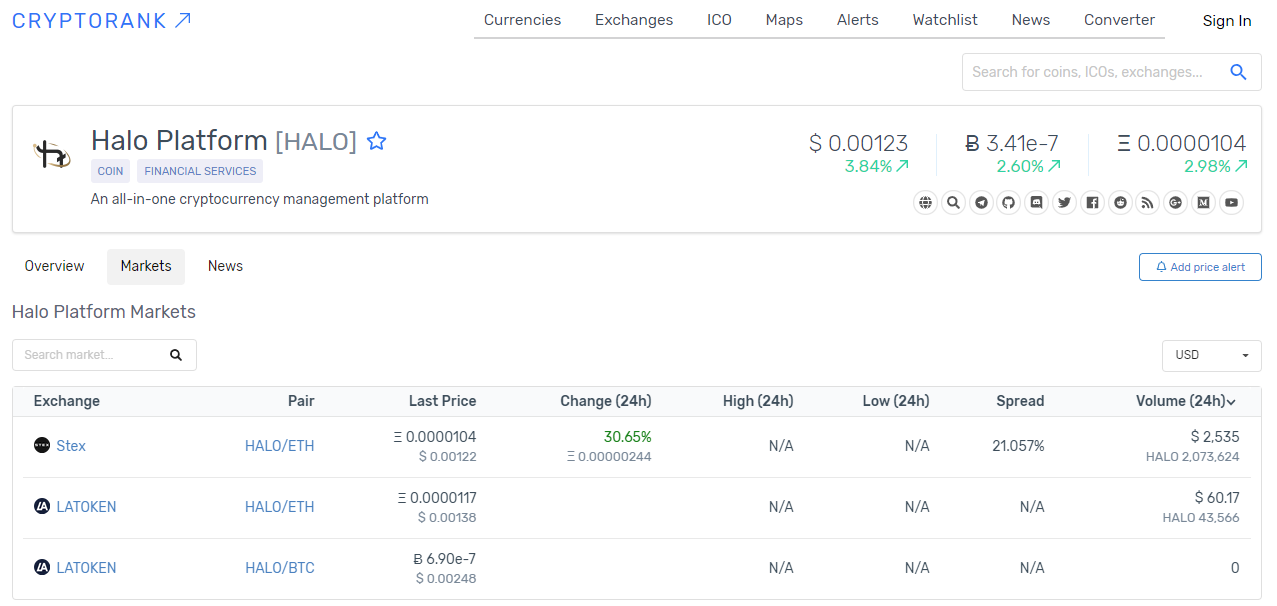Click the Stex exchange logo icon
The image size is (1277, 606).
42,446
